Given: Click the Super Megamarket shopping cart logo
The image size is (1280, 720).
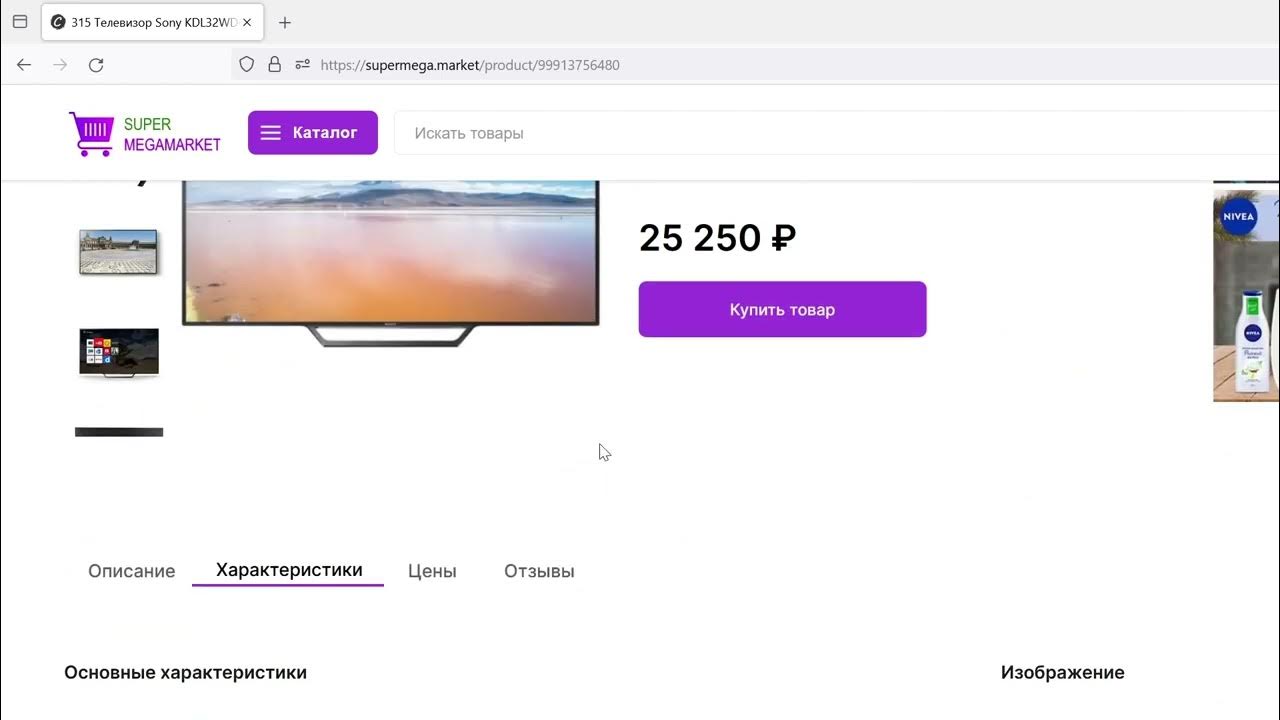Looking at the screenshot, I should 90,133.
